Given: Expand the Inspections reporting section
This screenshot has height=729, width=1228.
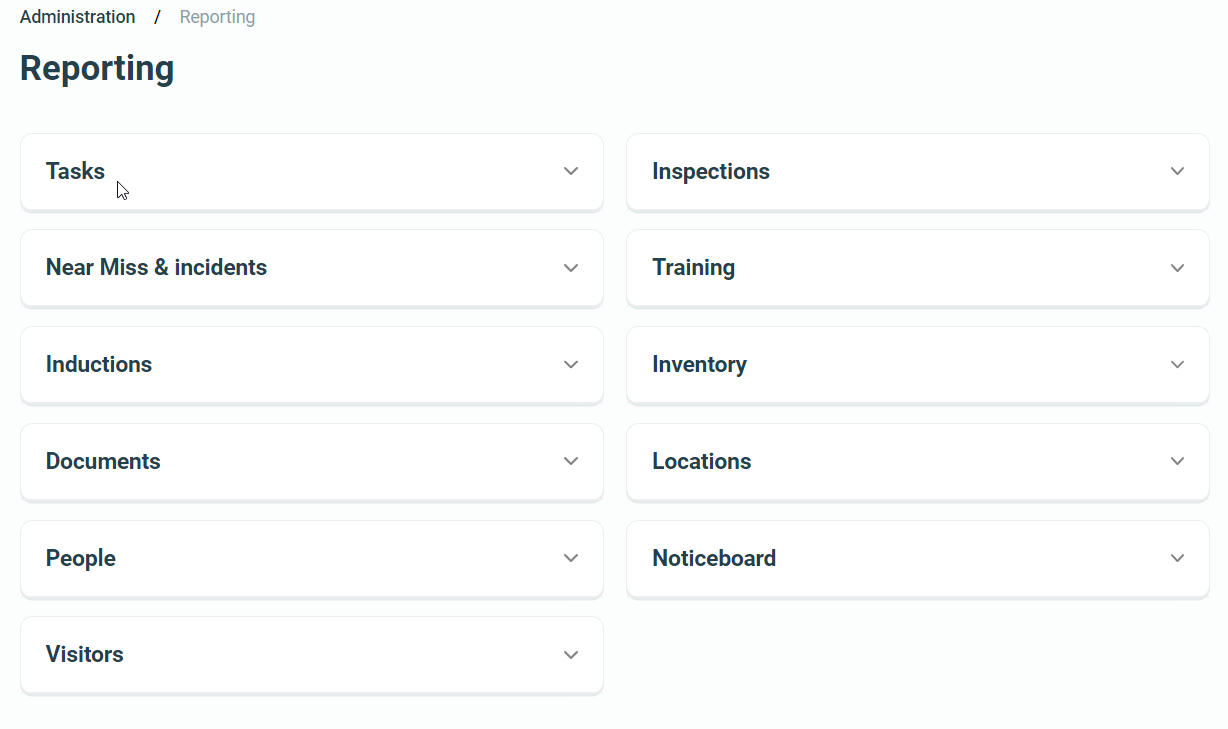Looking at the screenshot, I should 1177,171.
